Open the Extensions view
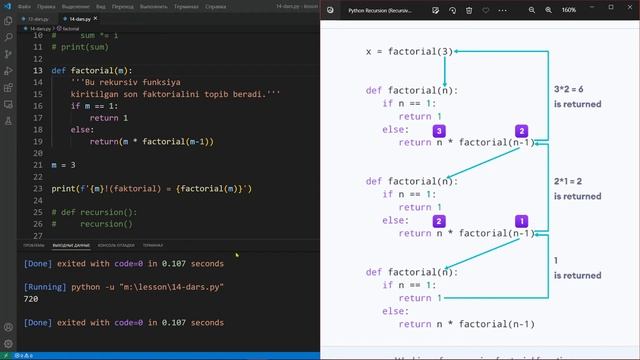640x360 pixels. (x=8, y=88)
